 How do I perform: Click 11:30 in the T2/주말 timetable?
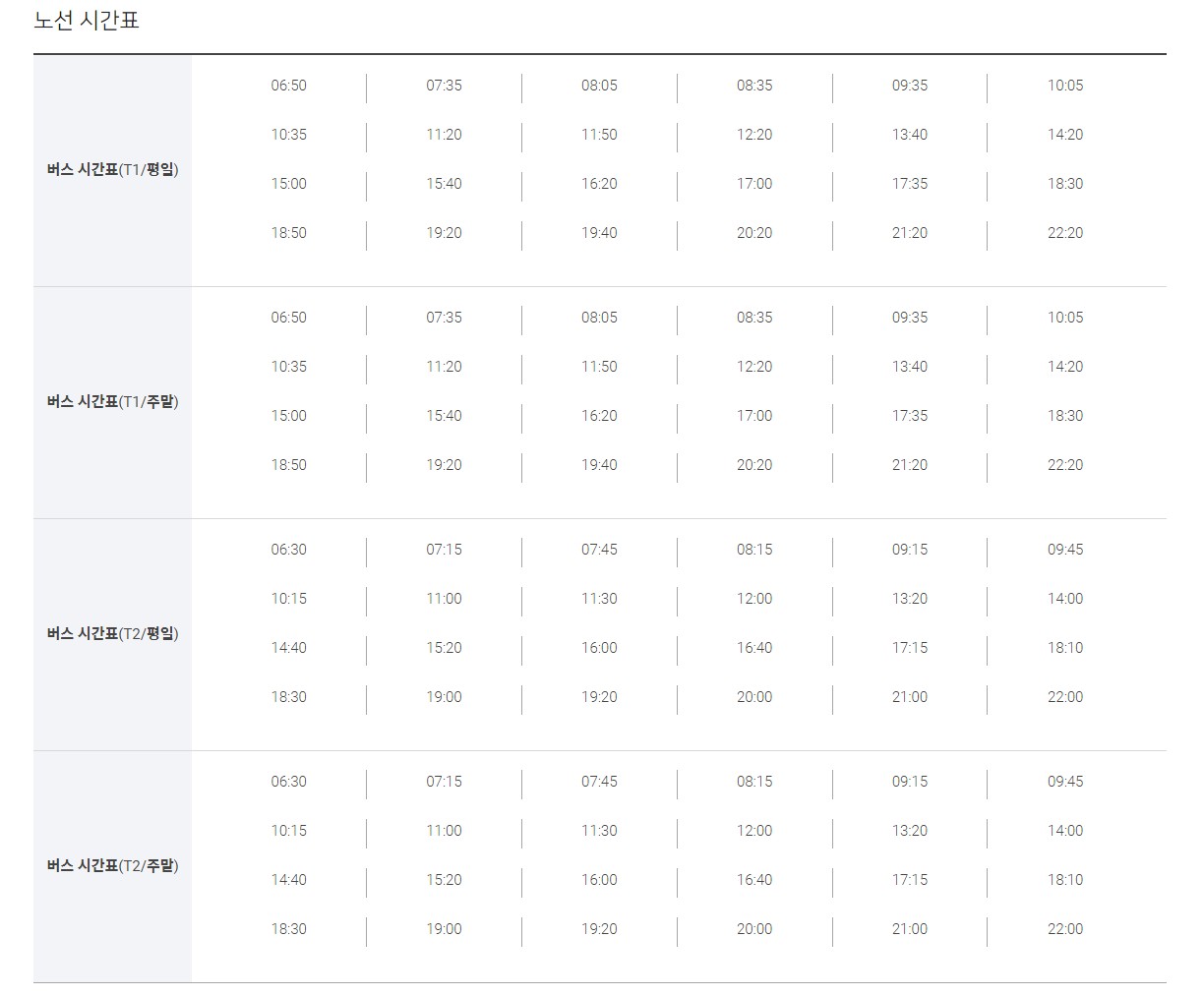coord(599,831)
